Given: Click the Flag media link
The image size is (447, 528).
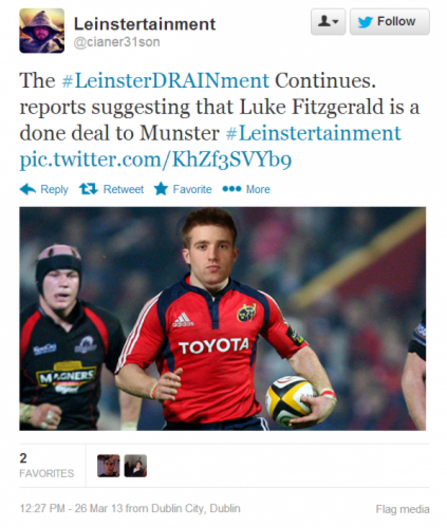Looking at the screenshot, I should pos(403,509).
